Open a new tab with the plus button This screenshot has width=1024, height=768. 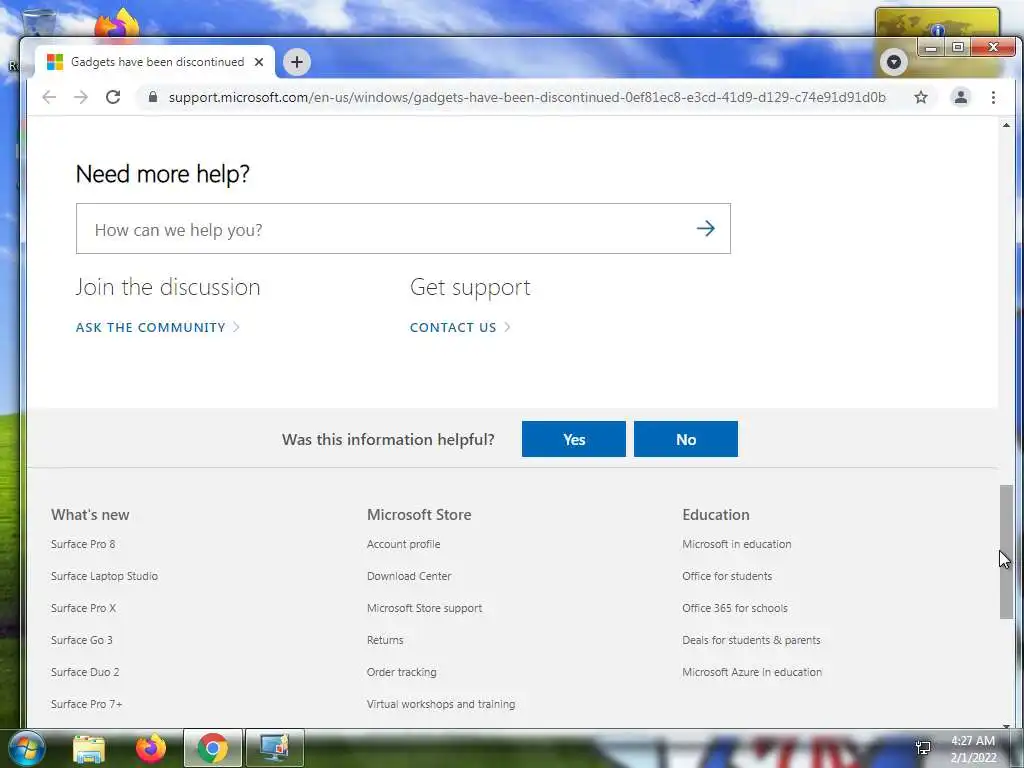[x=296, y=62]
